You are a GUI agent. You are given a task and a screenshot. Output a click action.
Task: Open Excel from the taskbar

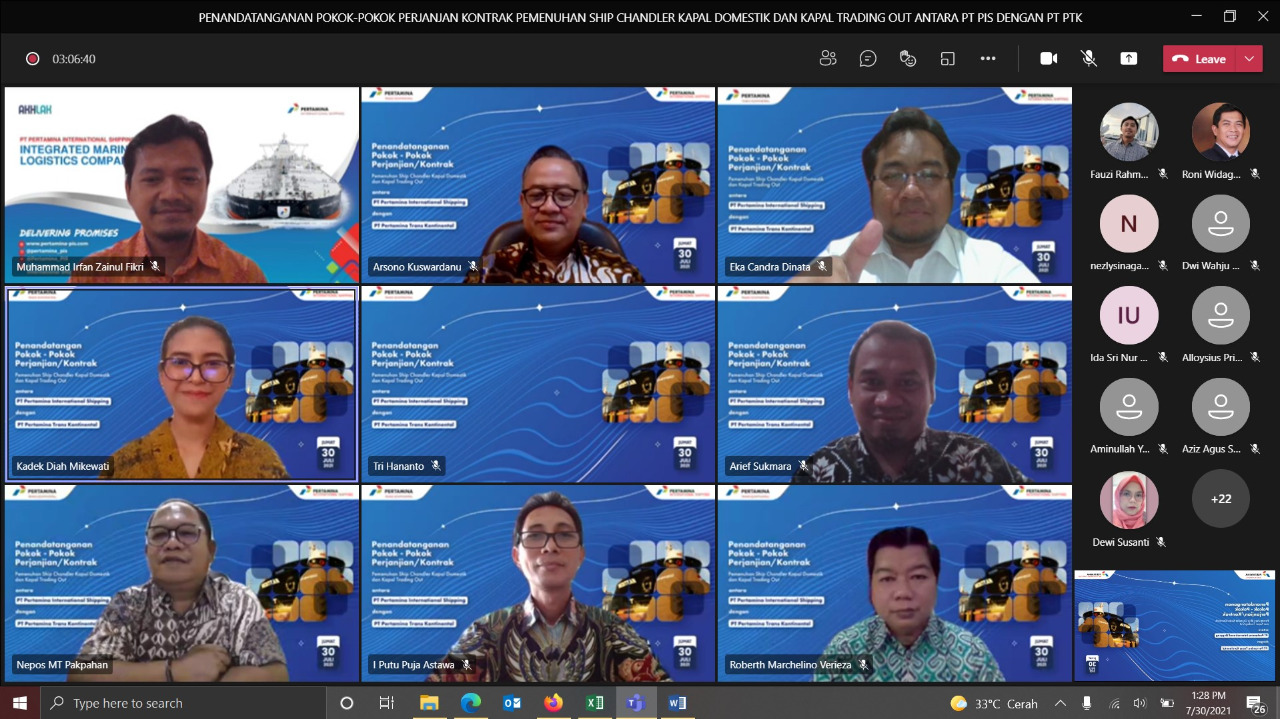tap(594, 703)
